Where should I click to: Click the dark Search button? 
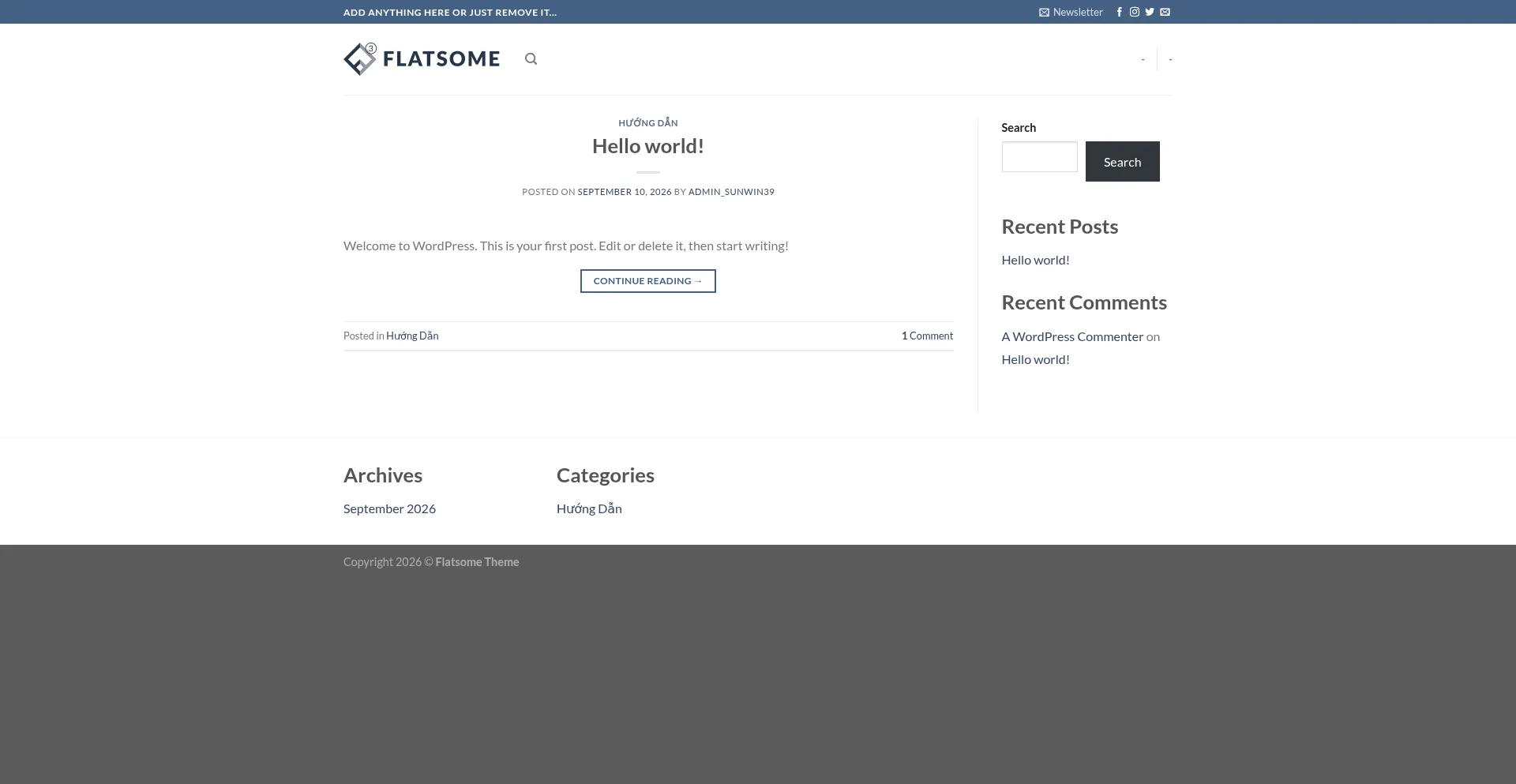point(1122,161)
